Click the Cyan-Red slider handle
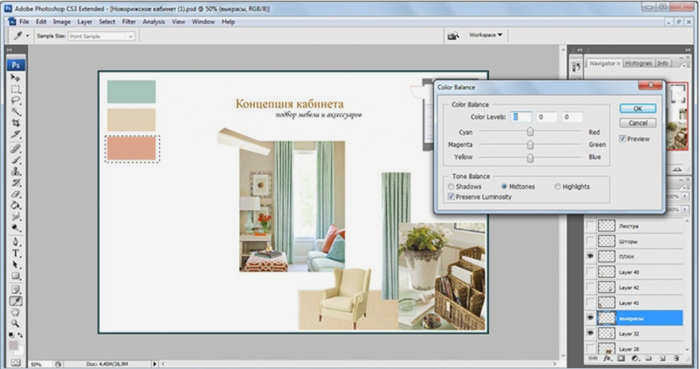The image size is (700, 369). (530, 132)
